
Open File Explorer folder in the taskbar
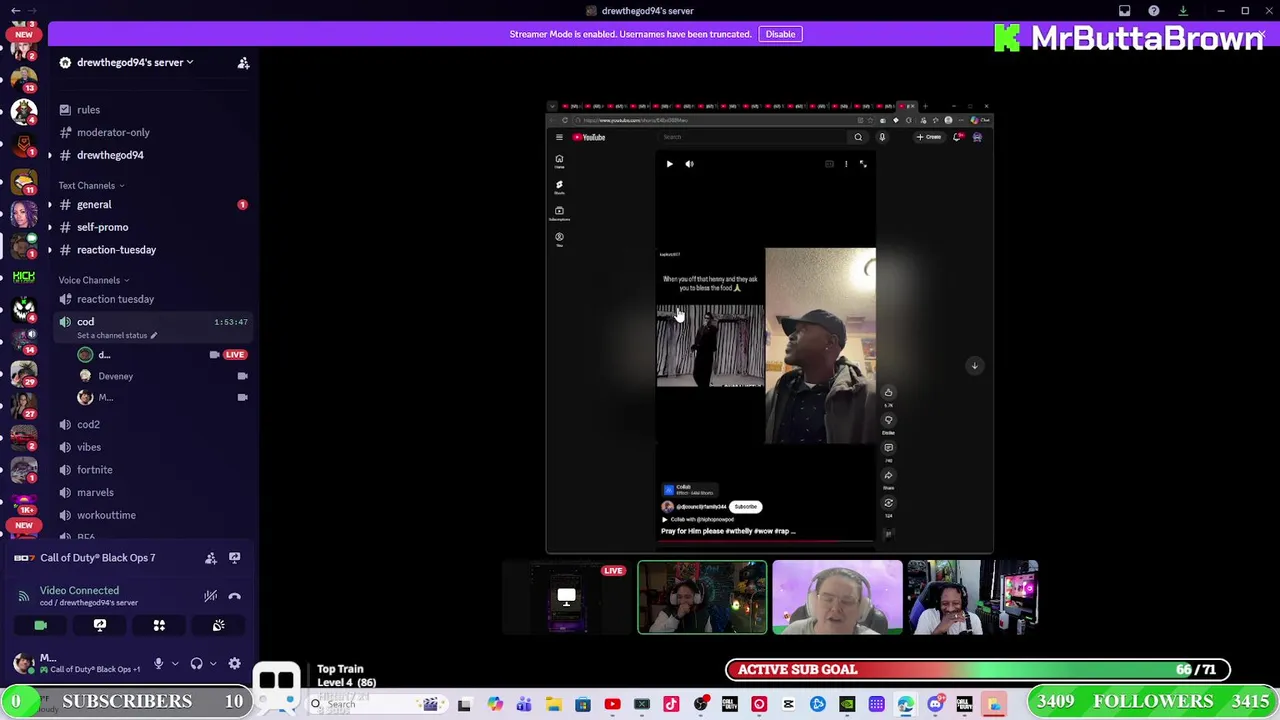pos(553,705)
